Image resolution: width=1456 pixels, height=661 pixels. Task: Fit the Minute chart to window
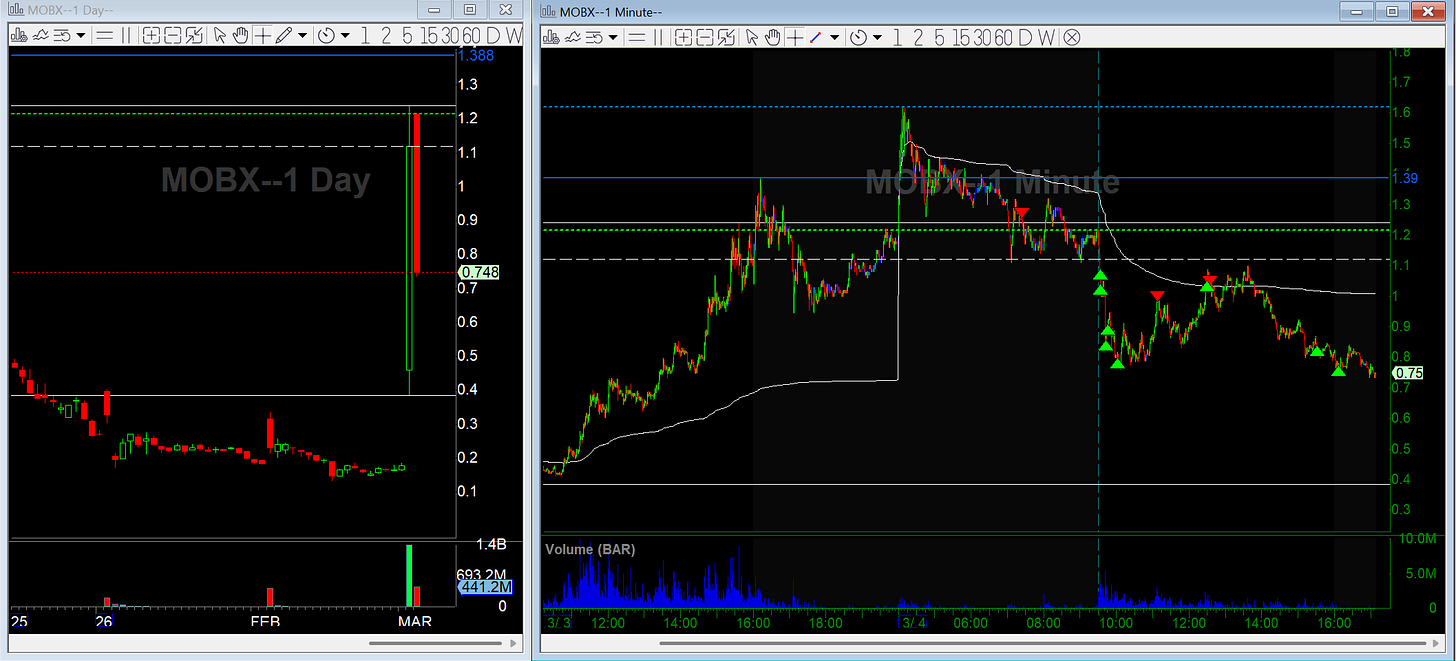tap(726, 37)
